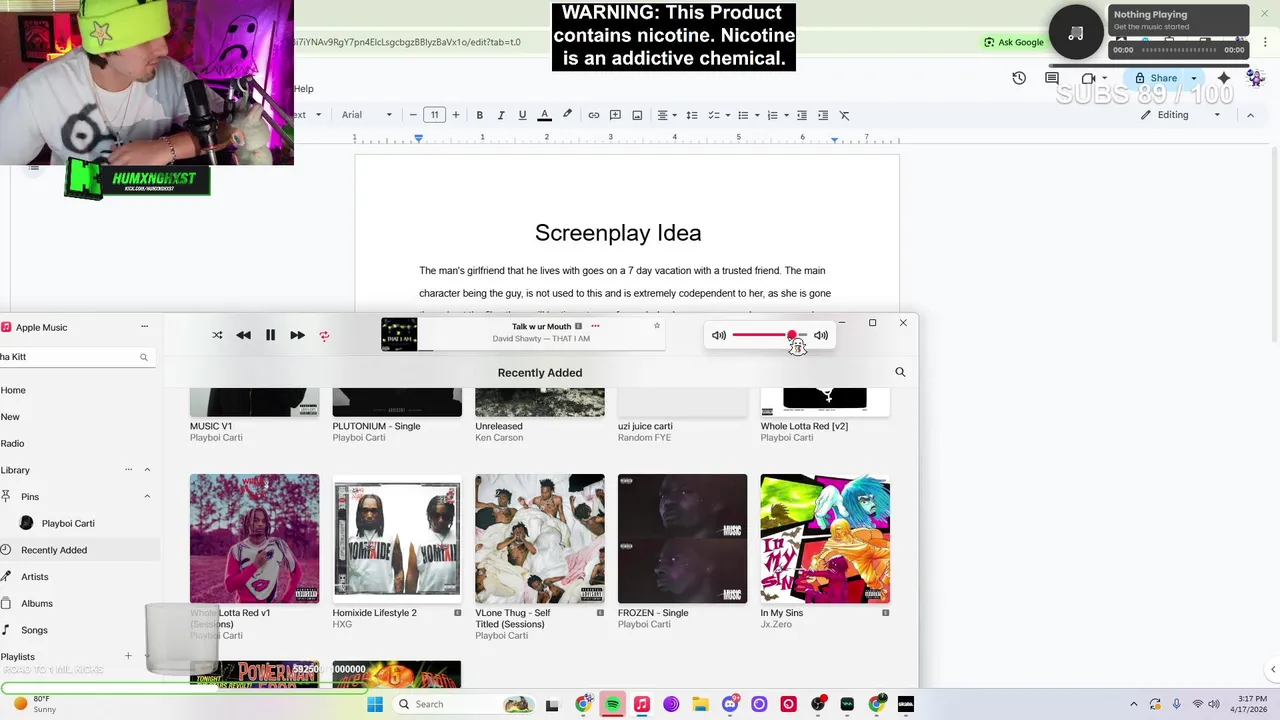The width and height of the screenshot is (1280, 720).
Task: Open Docs version history clock icon
Action: (x=1019, y=78)
